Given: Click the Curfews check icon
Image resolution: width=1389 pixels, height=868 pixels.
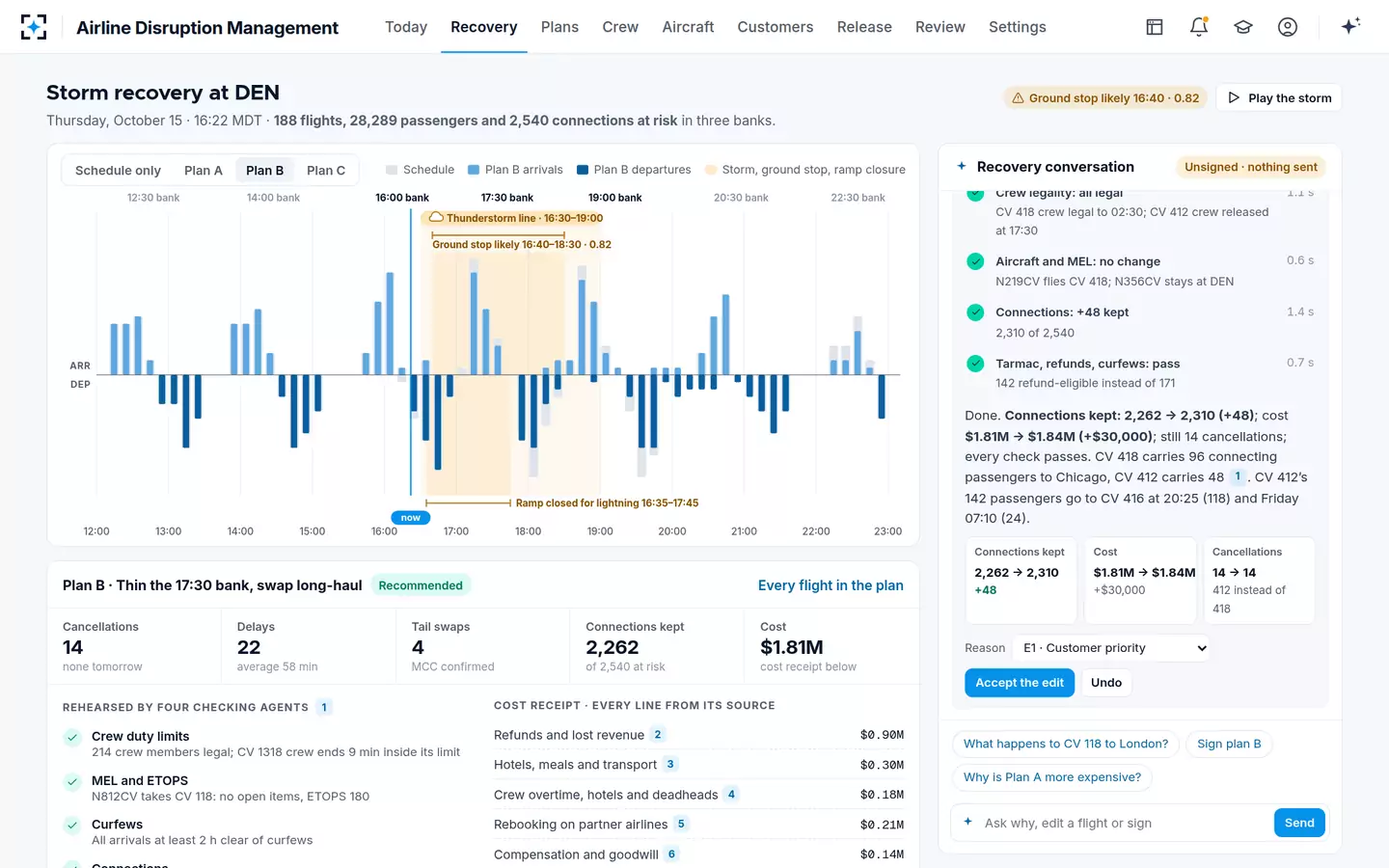Looking at the screenshot, I should click(x=72, y=826).
